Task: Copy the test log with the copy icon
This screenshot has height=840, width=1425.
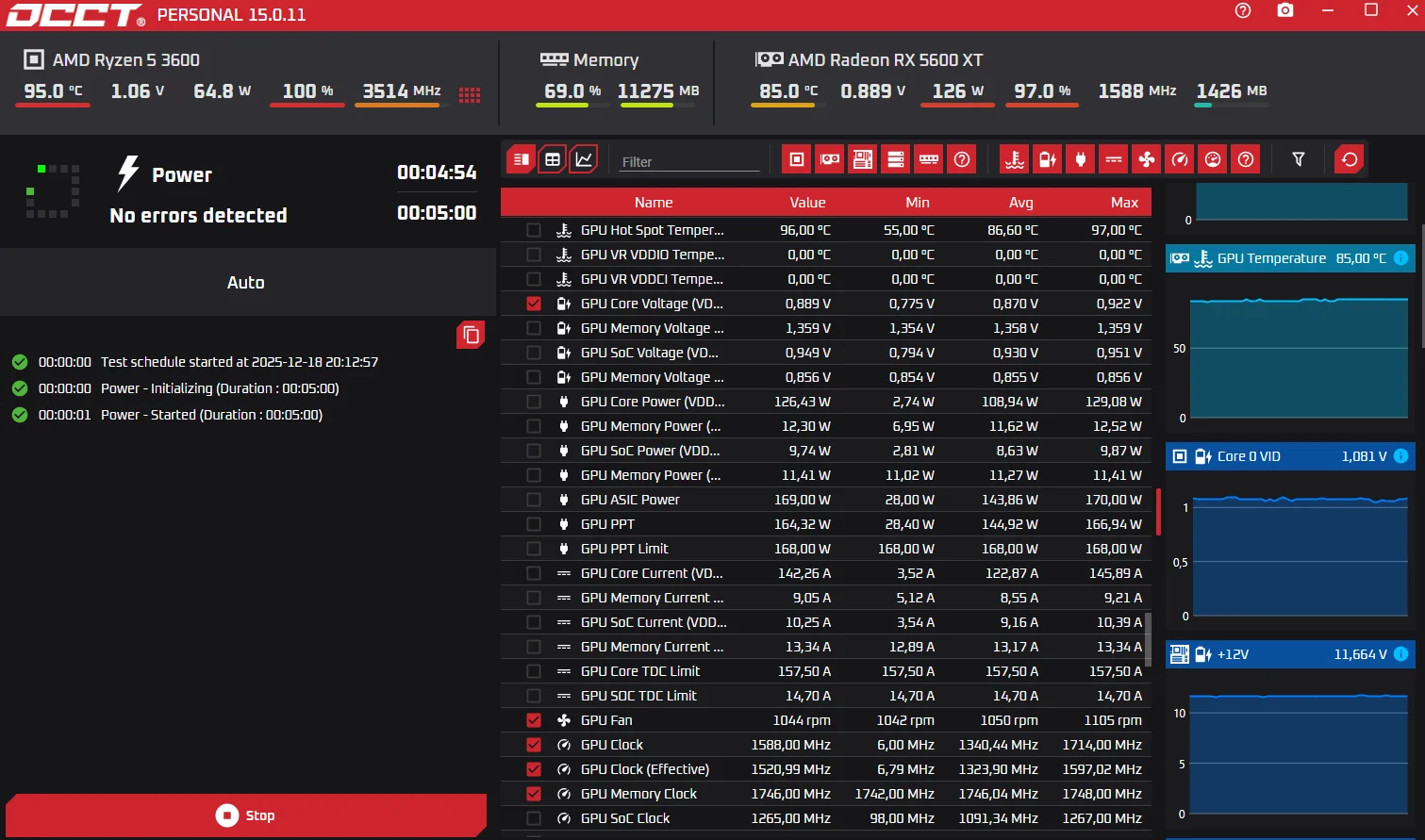Action: 471,335
